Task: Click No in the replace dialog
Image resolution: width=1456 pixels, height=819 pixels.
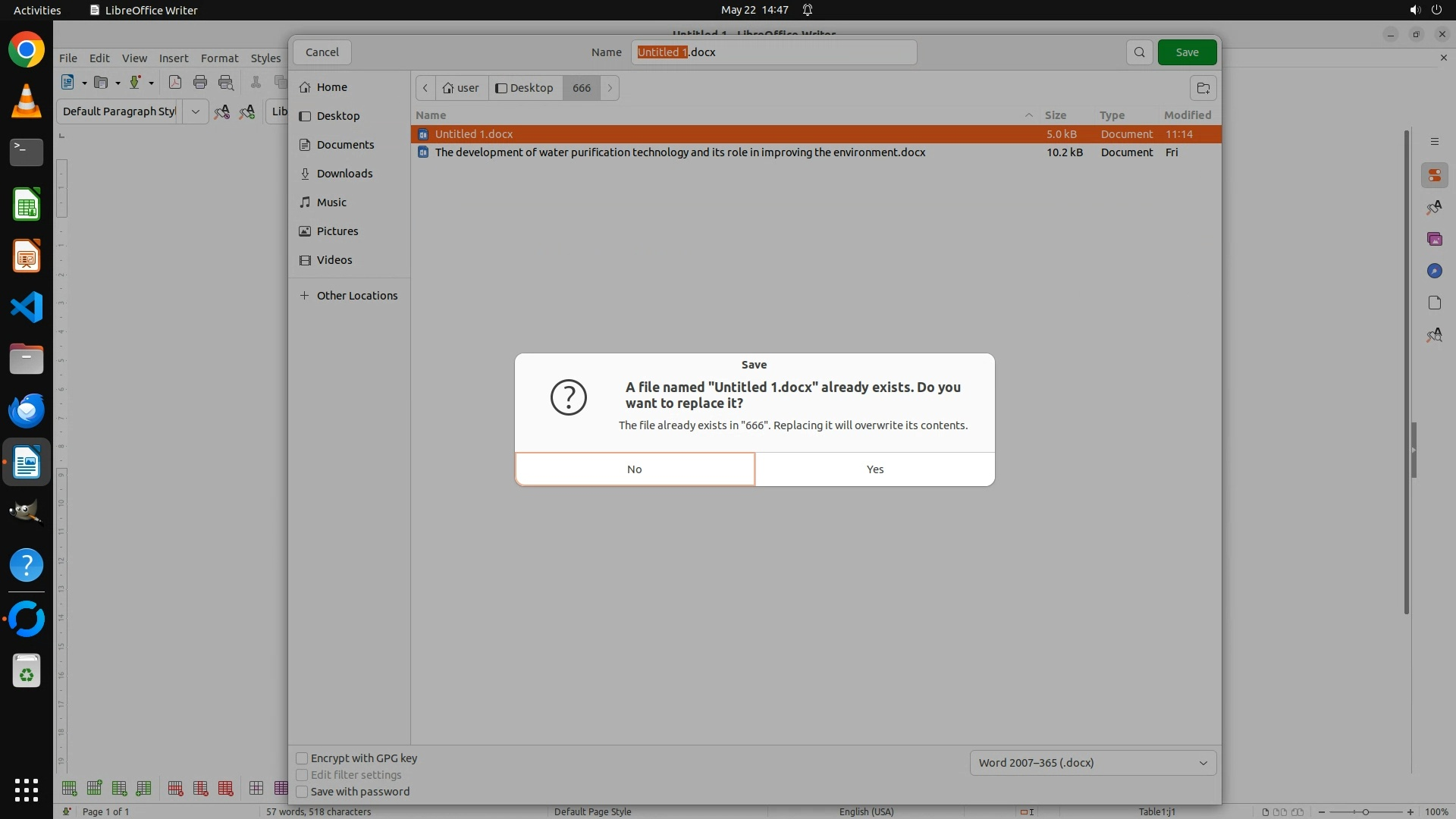Action: tap(635, 469)
